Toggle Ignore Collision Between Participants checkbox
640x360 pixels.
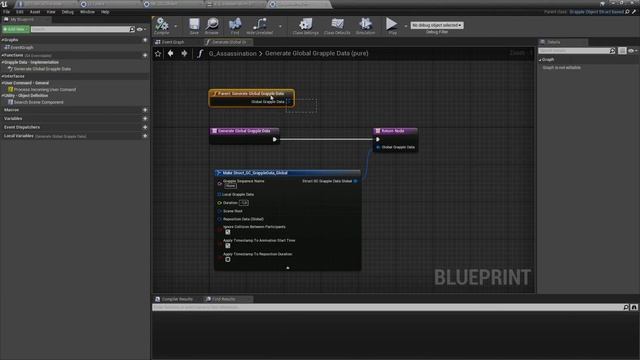click(x=228, y=232)
